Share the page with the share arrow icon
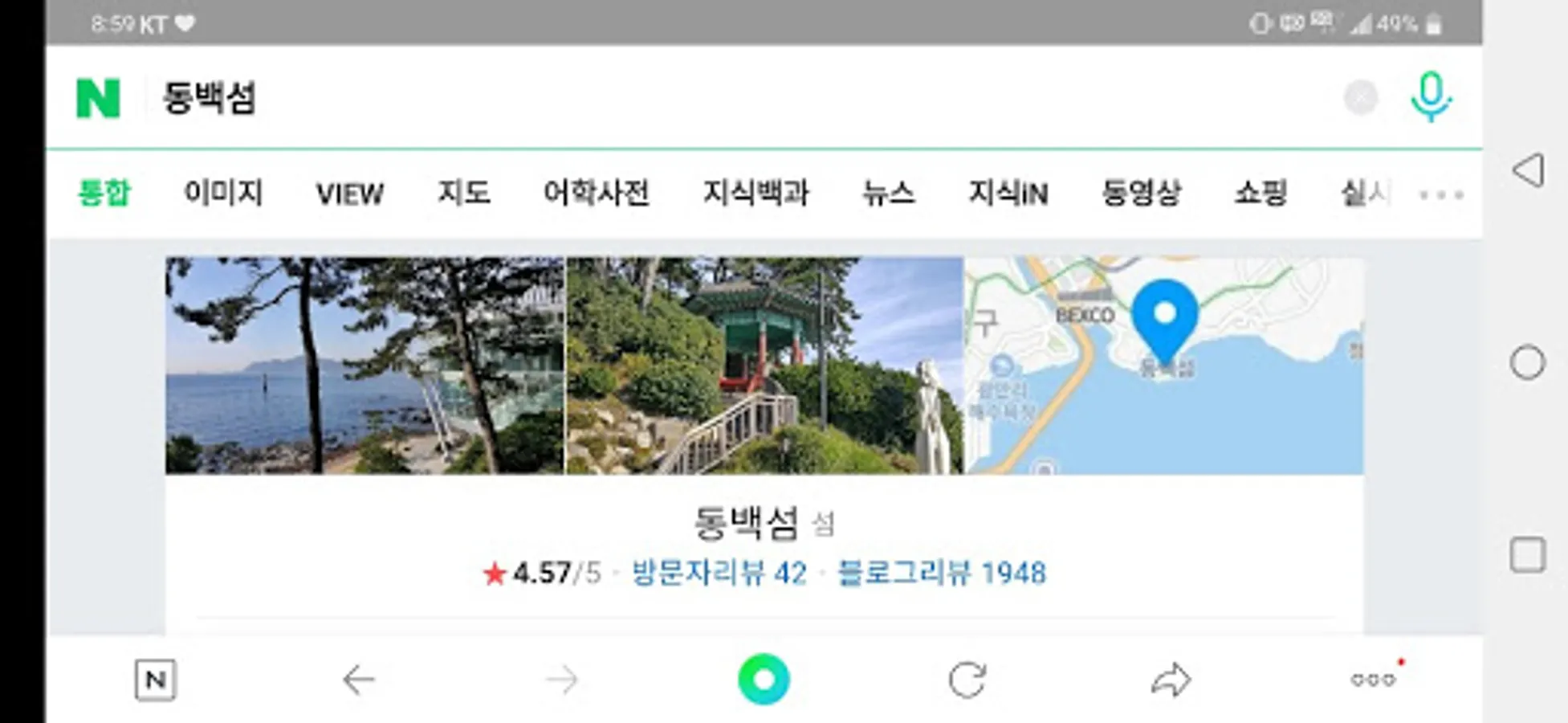This screenshot has width=1568, height=723. 1171,680
